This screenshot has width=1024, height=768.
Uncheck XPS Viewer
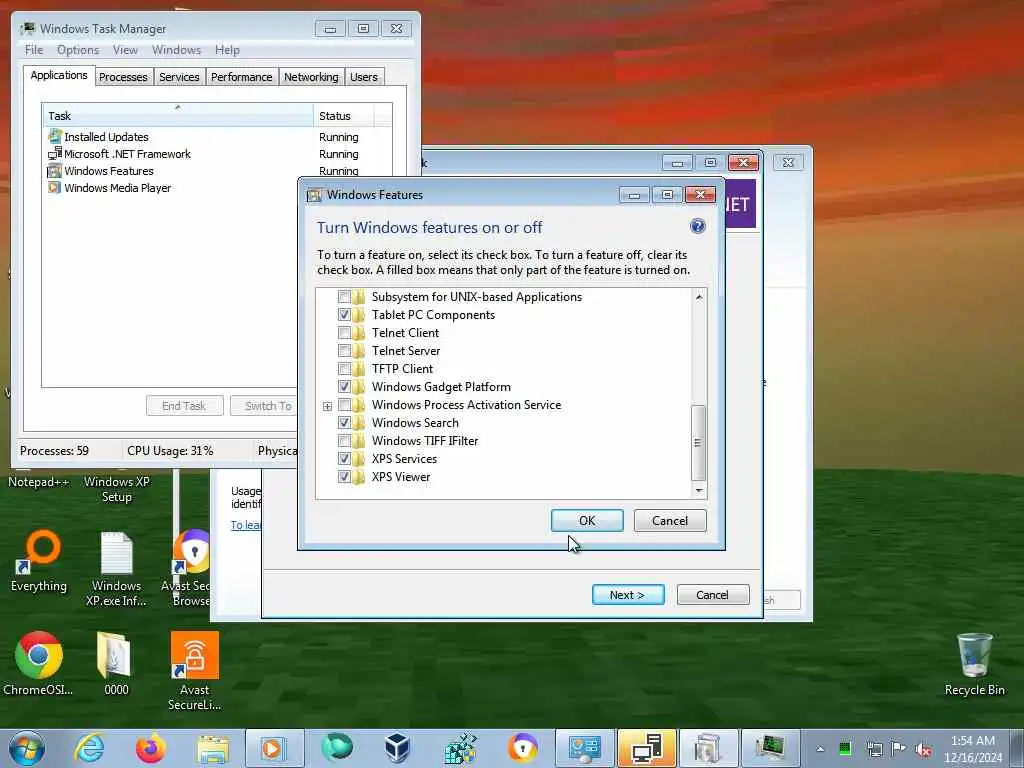point(344,477)
